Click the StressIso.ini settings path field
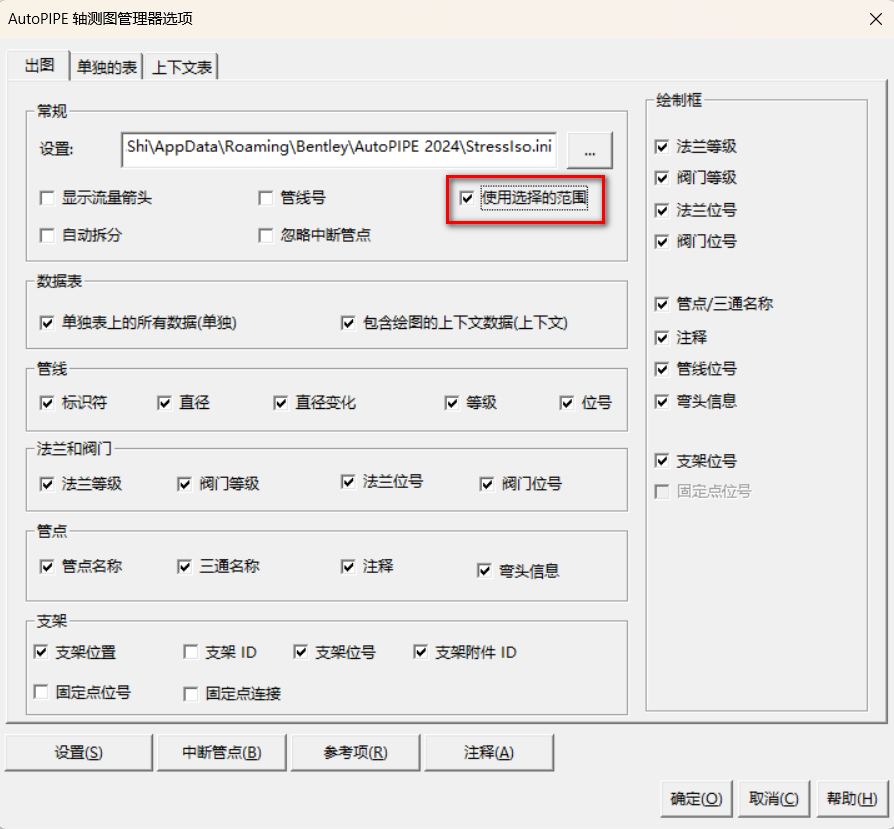 pos(339,150)
